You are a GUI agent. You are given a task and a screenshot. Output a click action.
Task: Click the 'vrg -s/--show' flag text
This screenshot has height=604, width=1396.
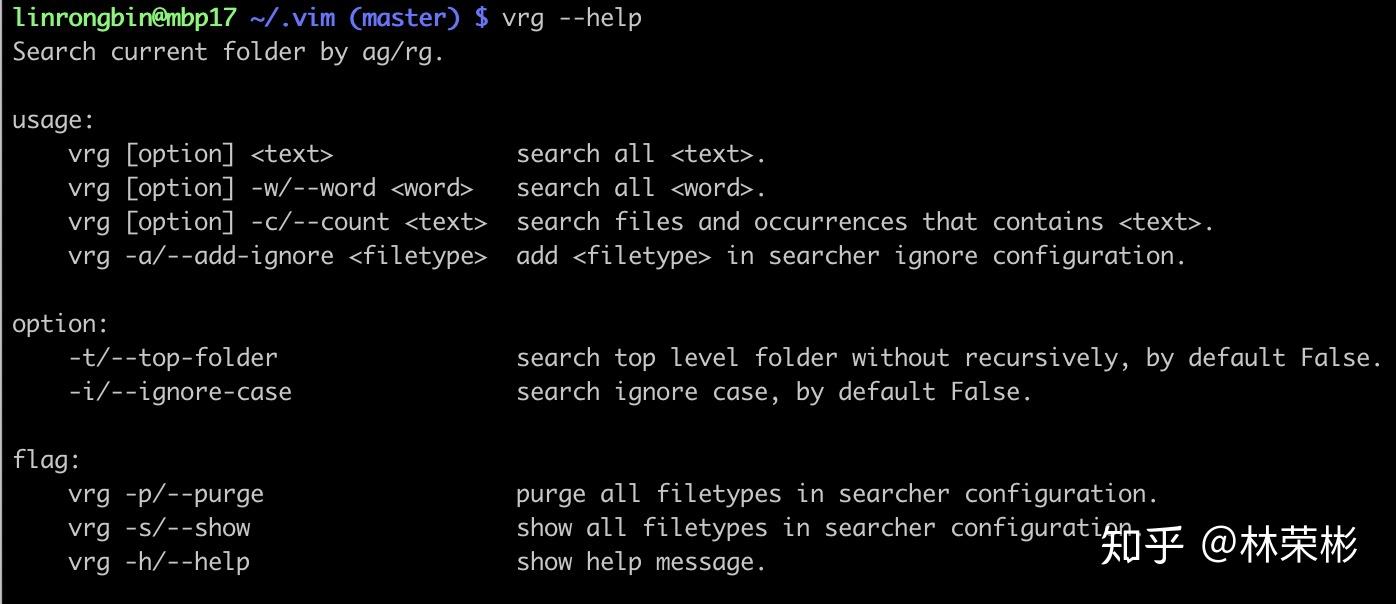(159, 528)
